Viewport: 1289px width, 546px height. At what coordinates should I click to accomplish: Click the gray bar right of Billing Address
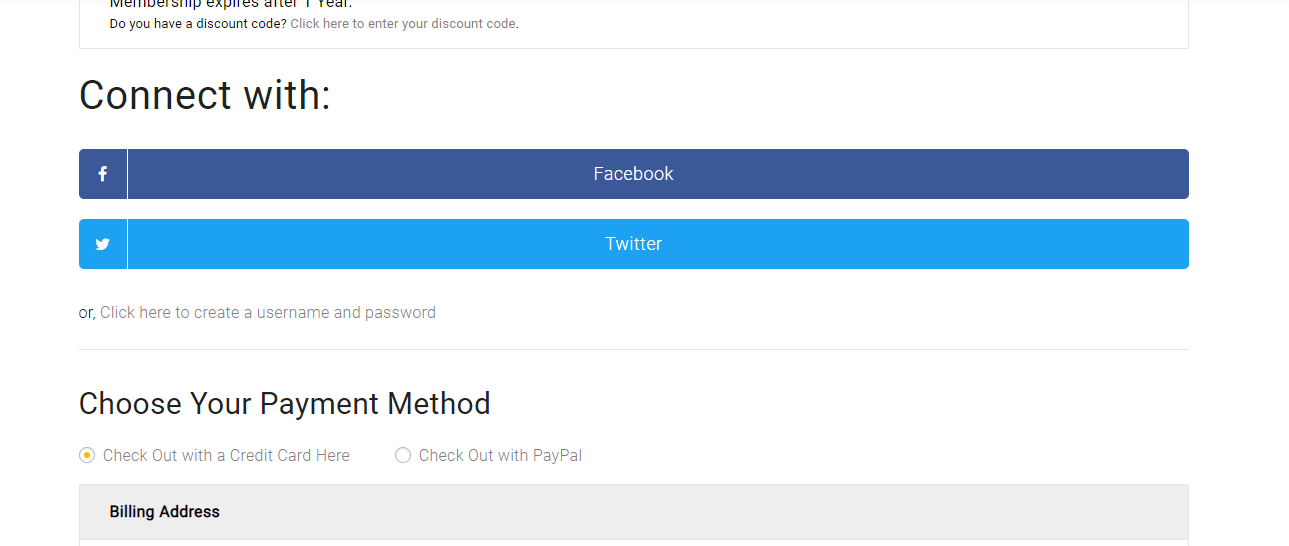pos(700,512)
